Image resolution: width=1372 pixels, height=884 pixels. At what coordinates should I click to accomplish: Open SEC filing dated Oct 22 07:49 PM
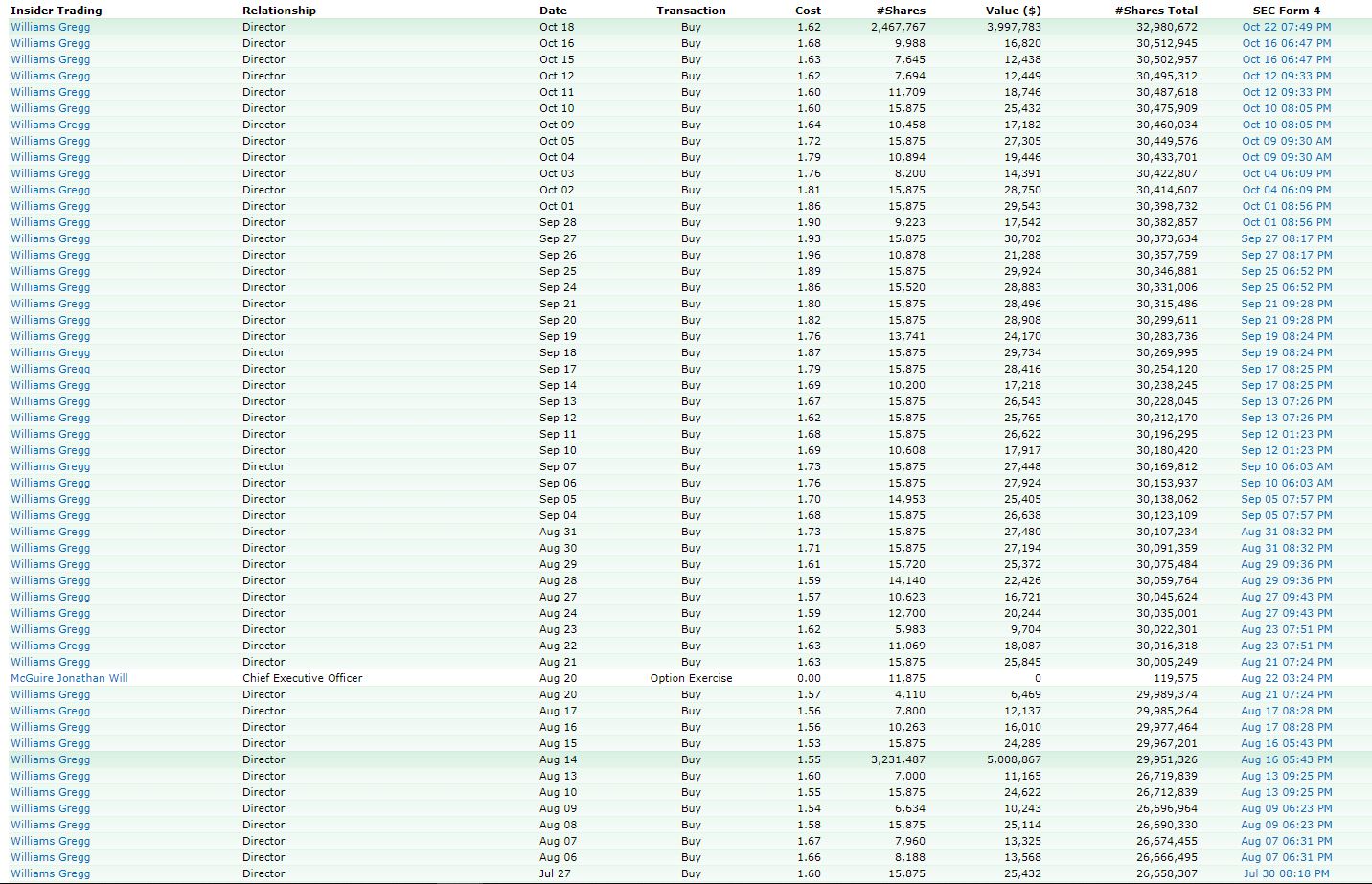(1287, 27)
